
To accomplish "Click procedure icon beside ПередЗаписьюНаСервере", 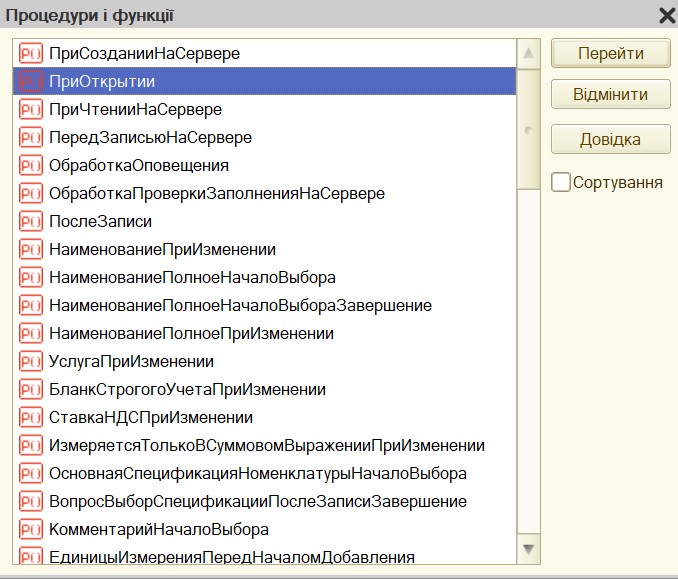I will (x=31, y=138).
